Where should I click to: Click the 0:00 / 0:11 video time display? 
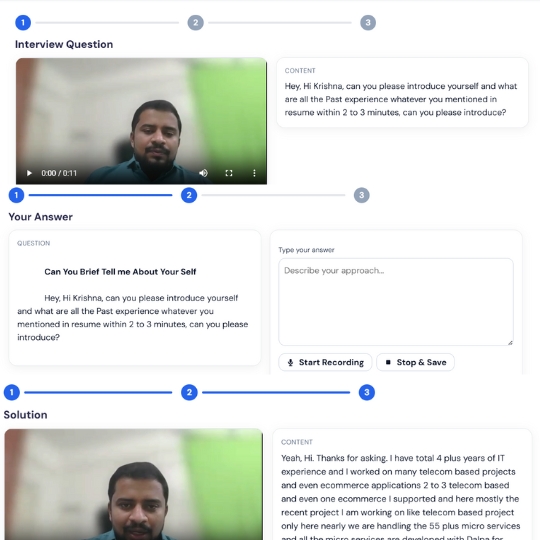pos(59,173)
